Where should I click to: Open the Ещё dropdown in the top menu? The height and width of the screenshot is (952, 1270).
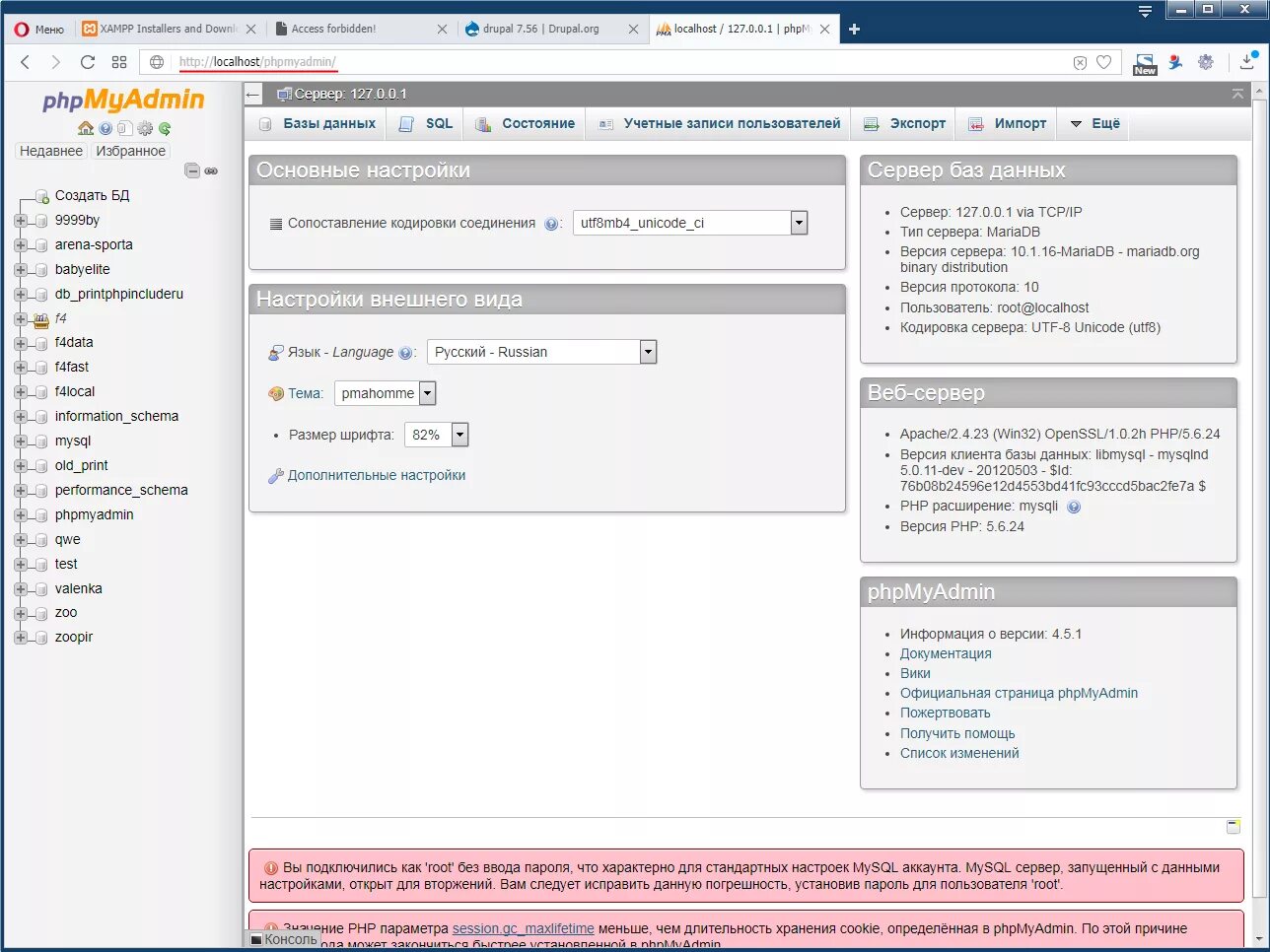coord(1095,123)
